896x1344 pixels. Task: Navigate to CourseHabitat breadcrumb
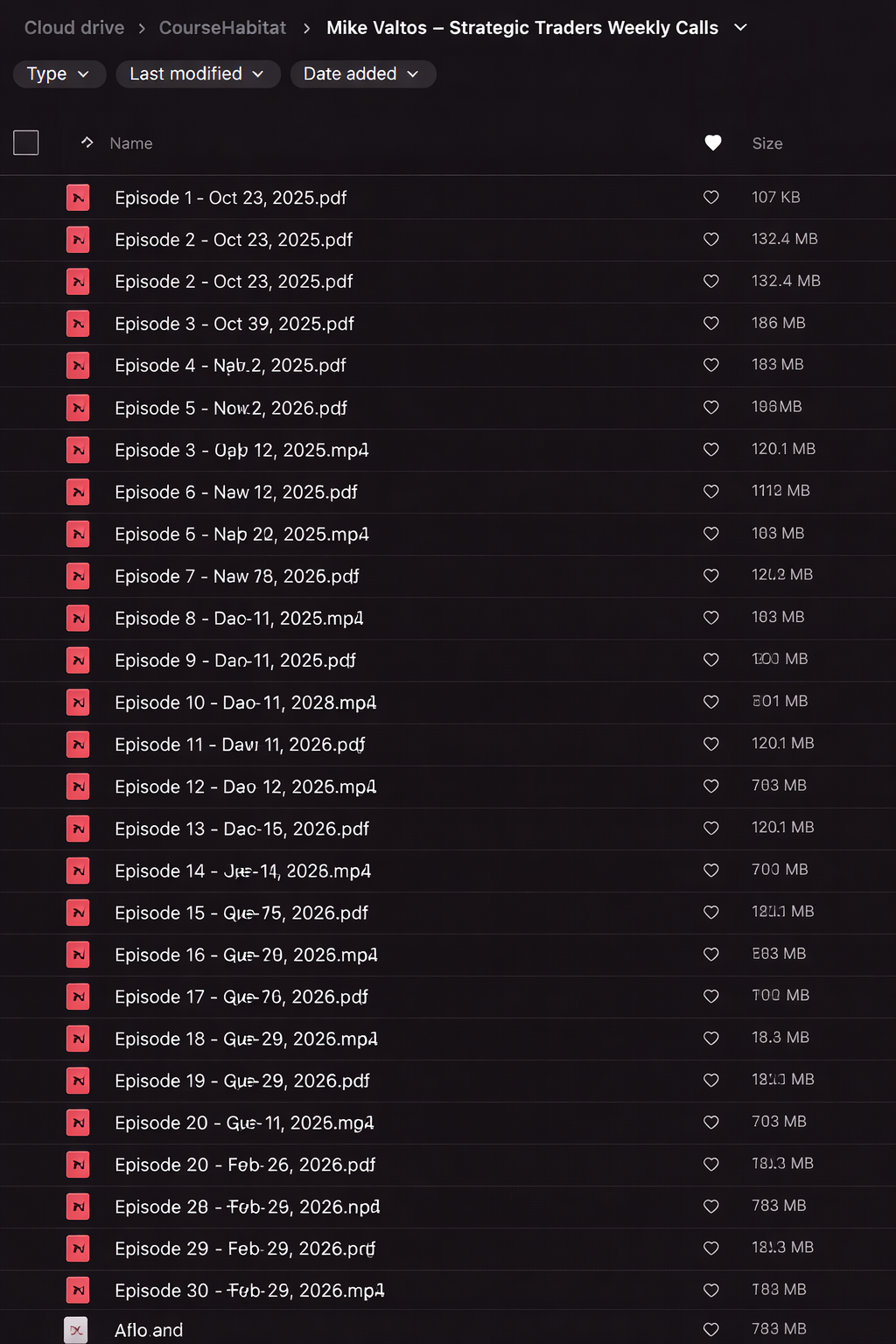pyautogui.click(x=222, y=28)
